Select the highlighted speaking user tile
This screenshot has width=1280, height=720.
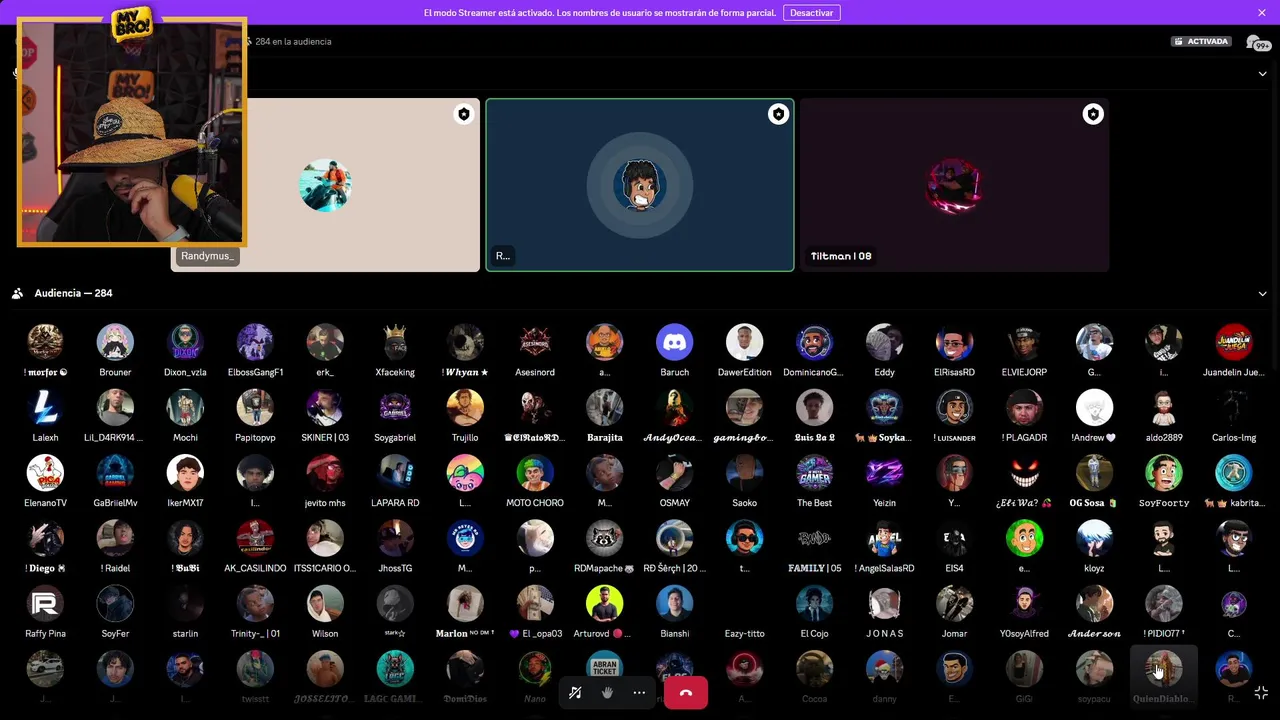click(640, 185)
